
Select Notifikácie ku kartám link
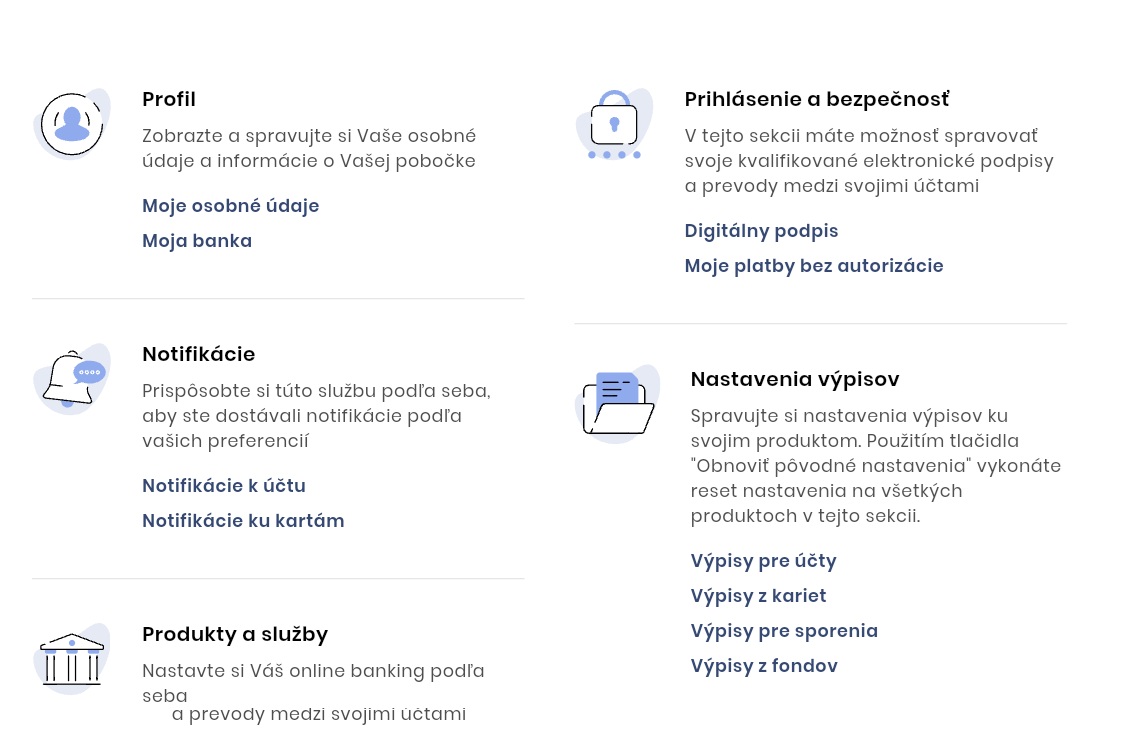(243, 521)
